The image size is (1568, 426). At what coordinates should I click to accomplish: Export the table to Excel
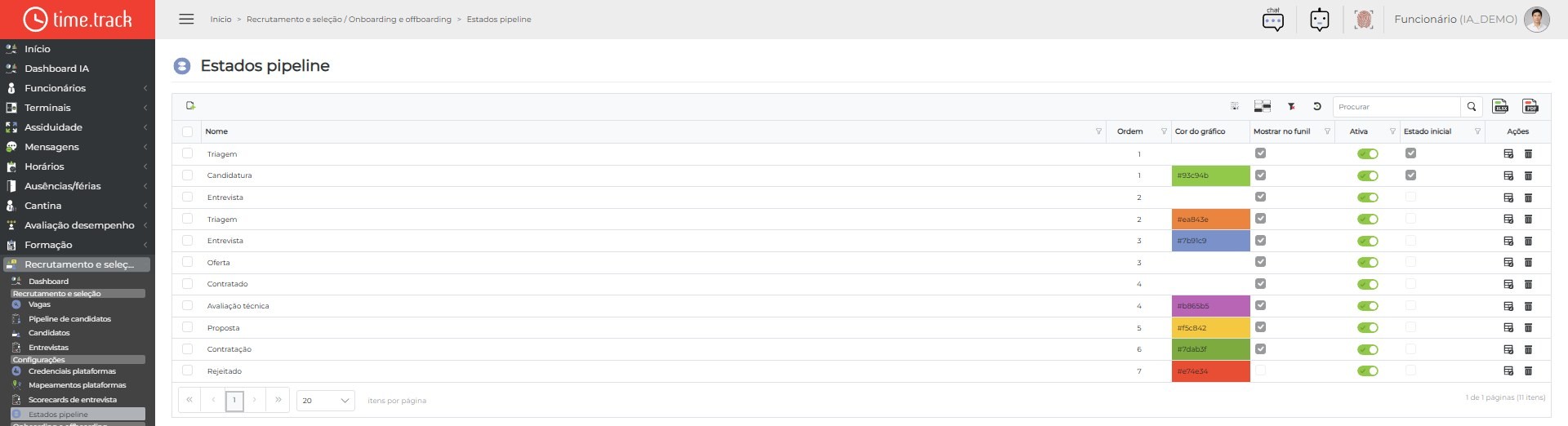[x=1500, y=106]
